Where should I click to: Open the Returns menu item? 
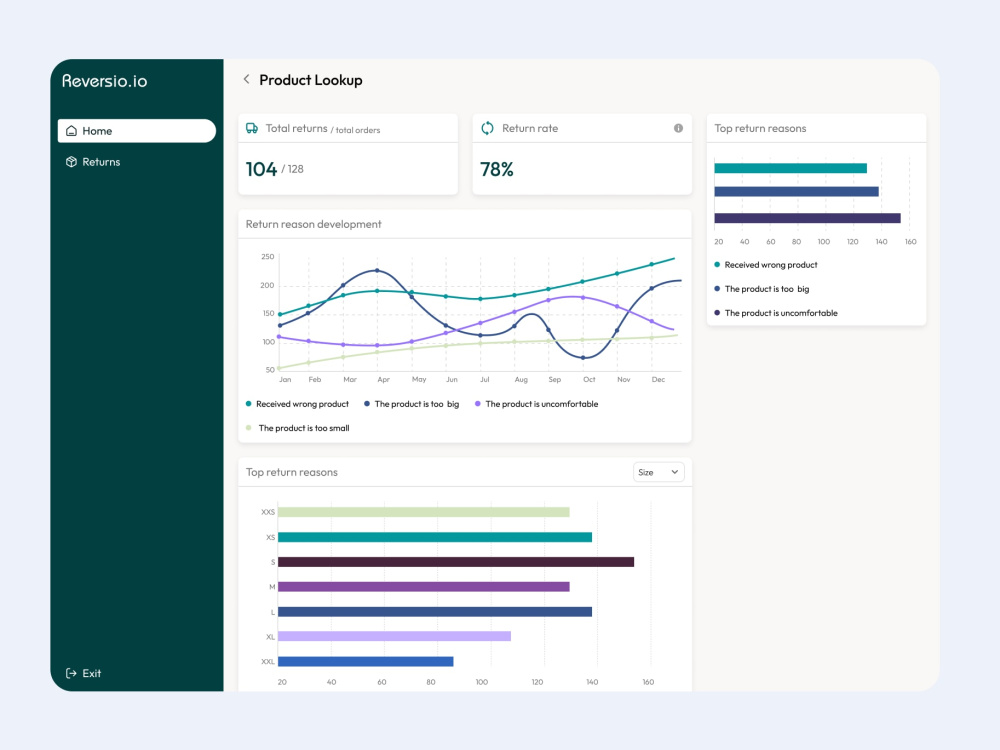coord(136,162)
